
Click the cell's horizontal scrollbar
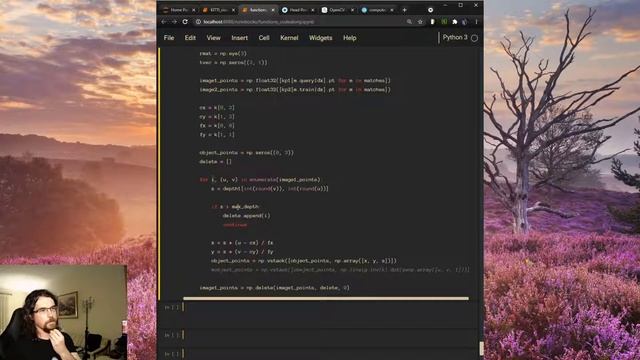point(326,298)
